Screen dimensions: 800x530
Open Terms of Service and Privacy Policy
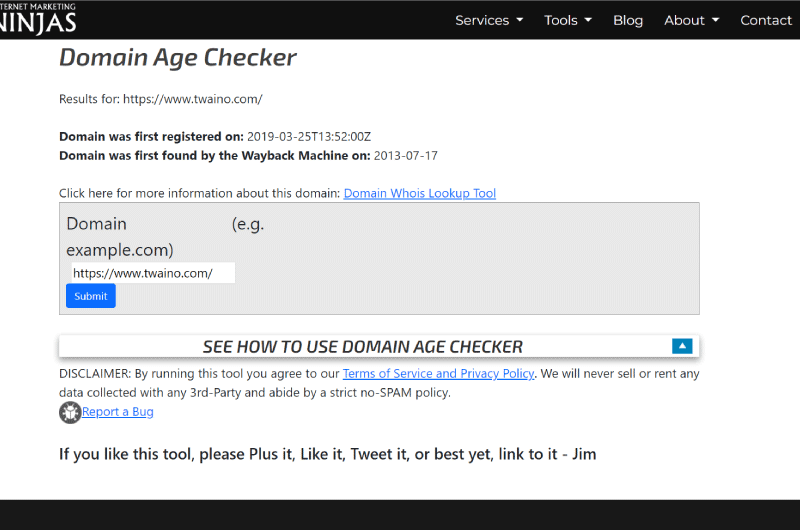(x=438, y=373)
